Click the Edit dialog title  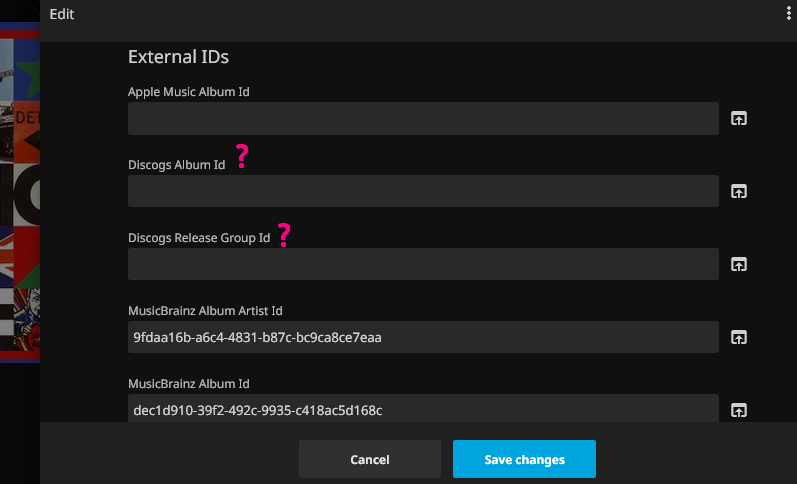click(x=62, y=14)
